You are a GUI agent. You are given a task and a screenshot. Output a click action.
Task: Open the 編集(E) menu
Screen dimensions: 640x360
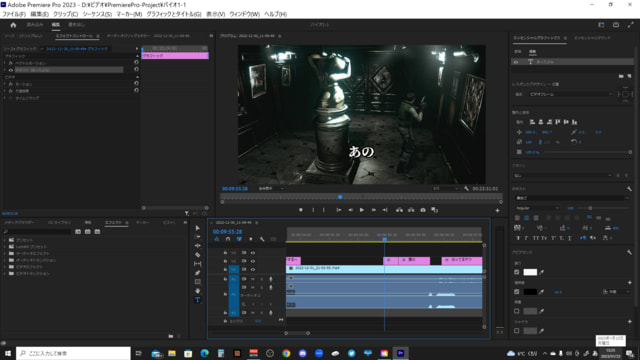click(39, 14)
